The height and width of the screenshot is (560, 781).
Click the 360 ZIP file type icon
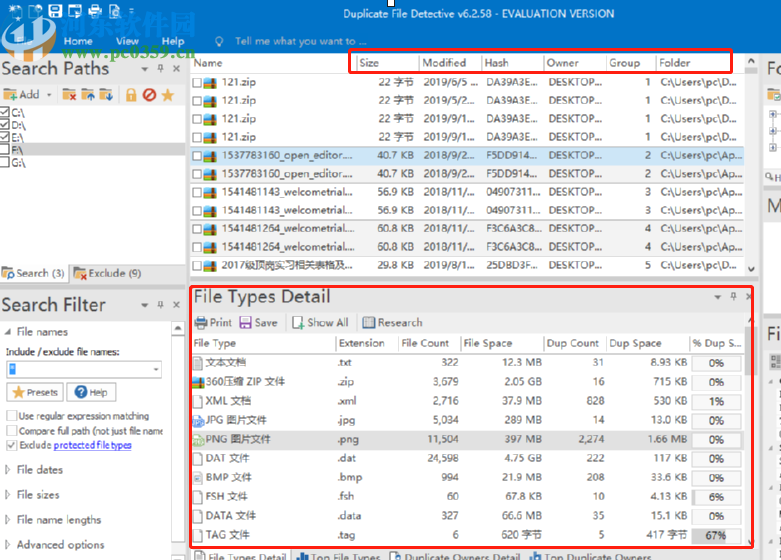pos(198,382)
